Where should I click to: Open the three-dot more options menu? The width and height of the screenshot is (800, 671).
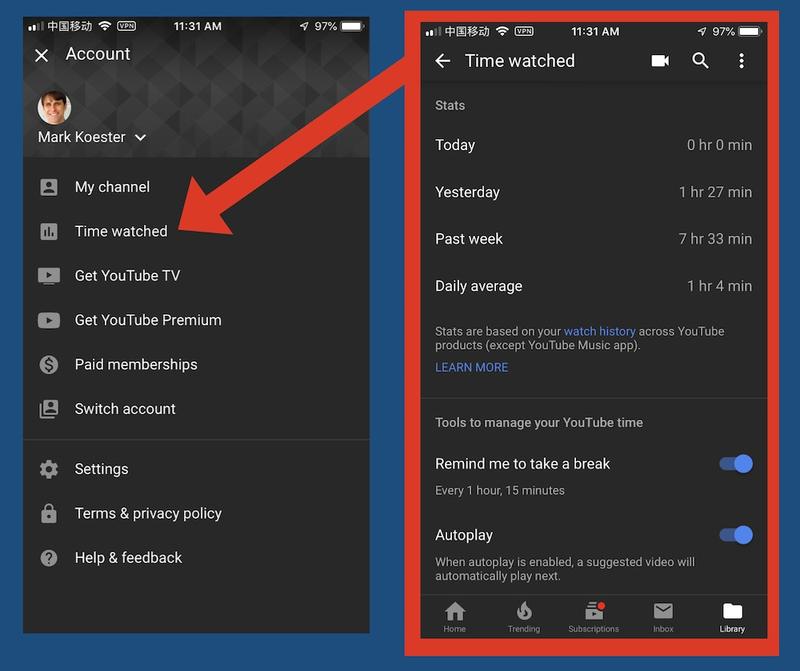(x=741, y=61)
